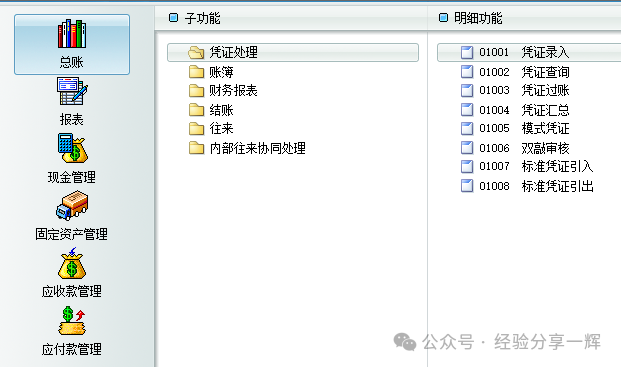Click the 明细功能 header square icon
The width and height of the screenshot is (621, 367).
coord(443,18)
